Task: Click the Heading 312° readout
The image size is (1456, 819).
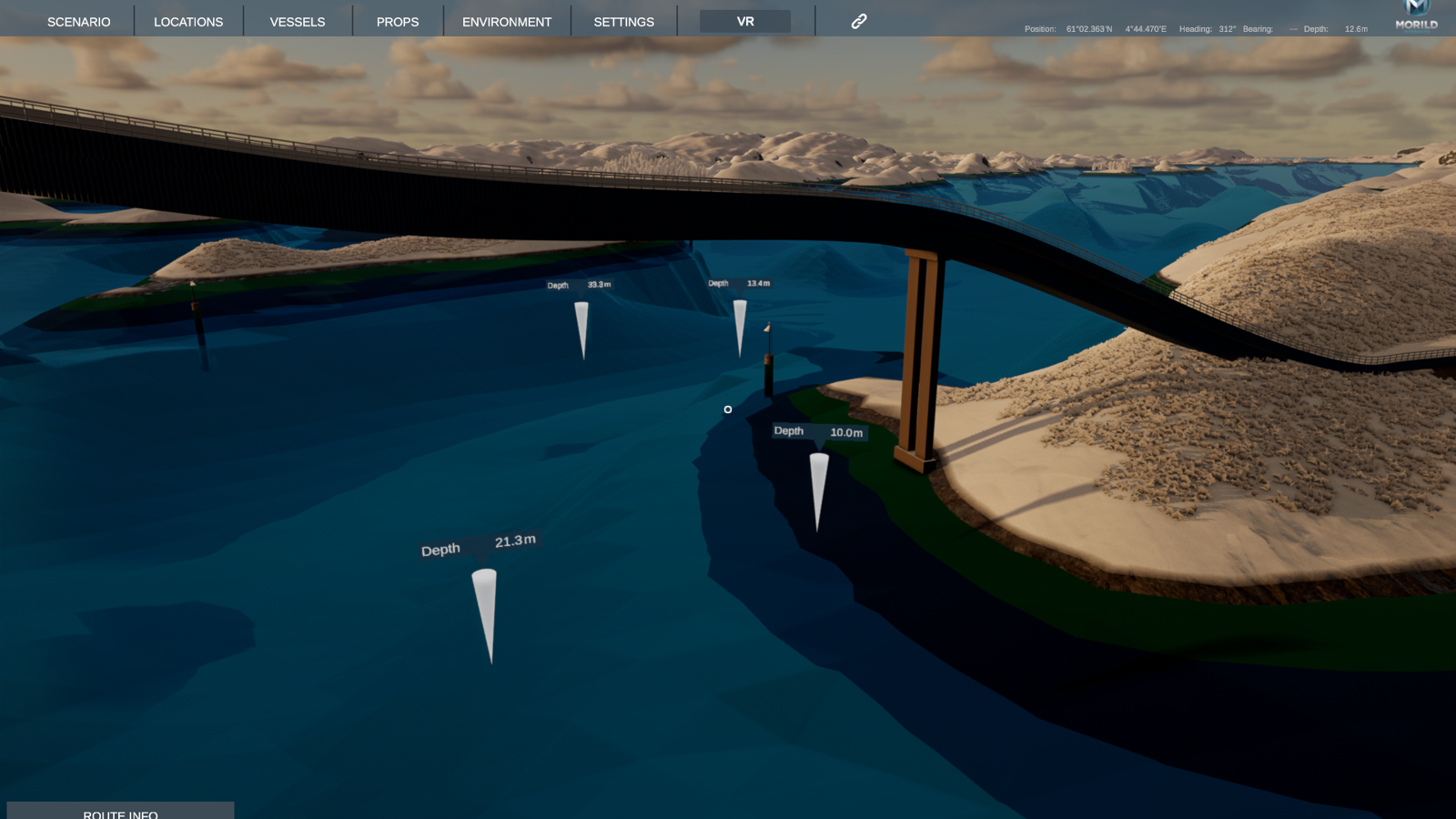Action: click(1208, 29)
